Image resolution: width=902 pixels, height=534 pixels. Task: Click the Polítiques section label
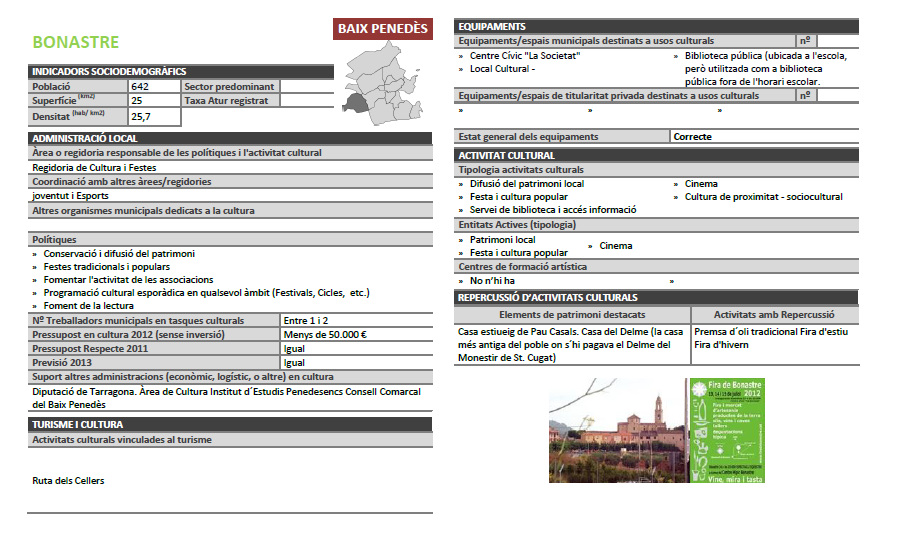click(54, 239)
